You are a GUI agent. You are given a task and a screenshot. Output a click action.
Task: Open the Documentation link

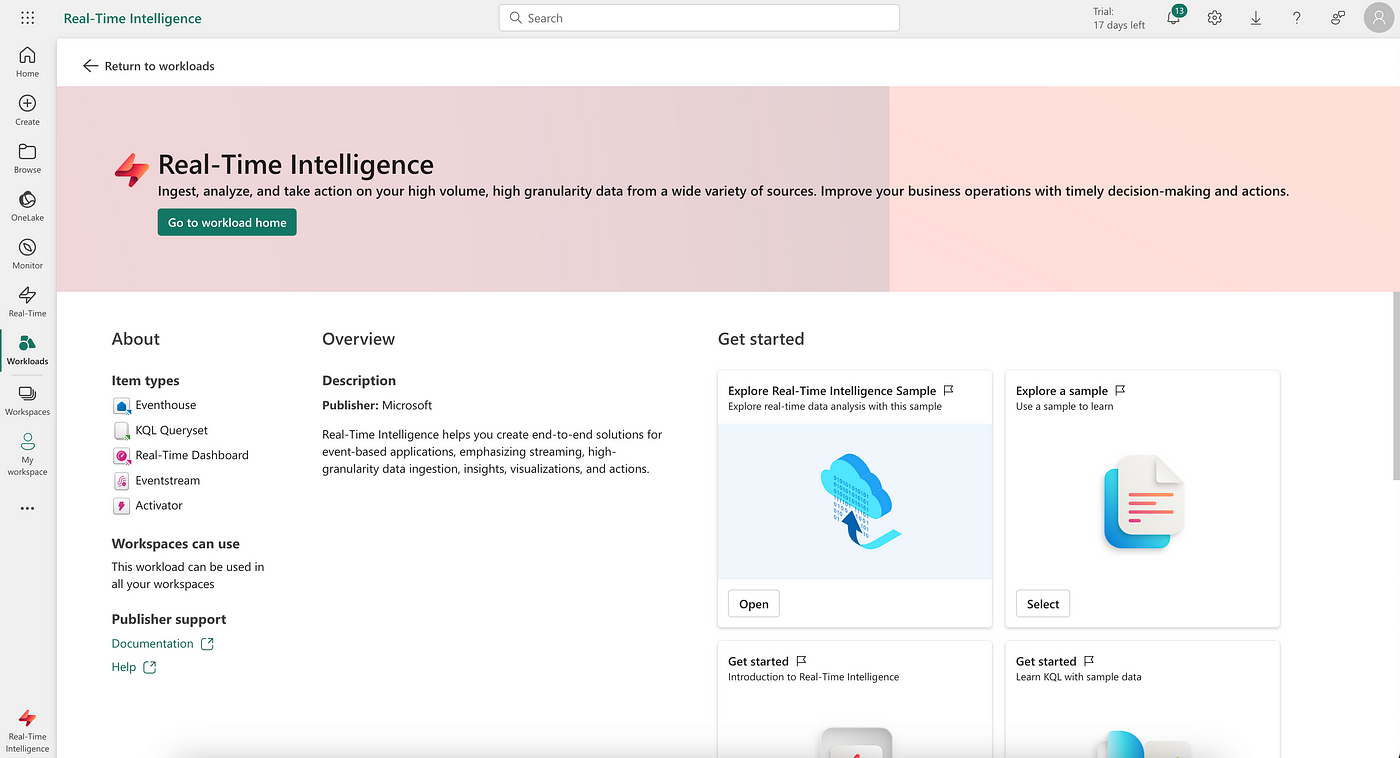click(163, 644)
